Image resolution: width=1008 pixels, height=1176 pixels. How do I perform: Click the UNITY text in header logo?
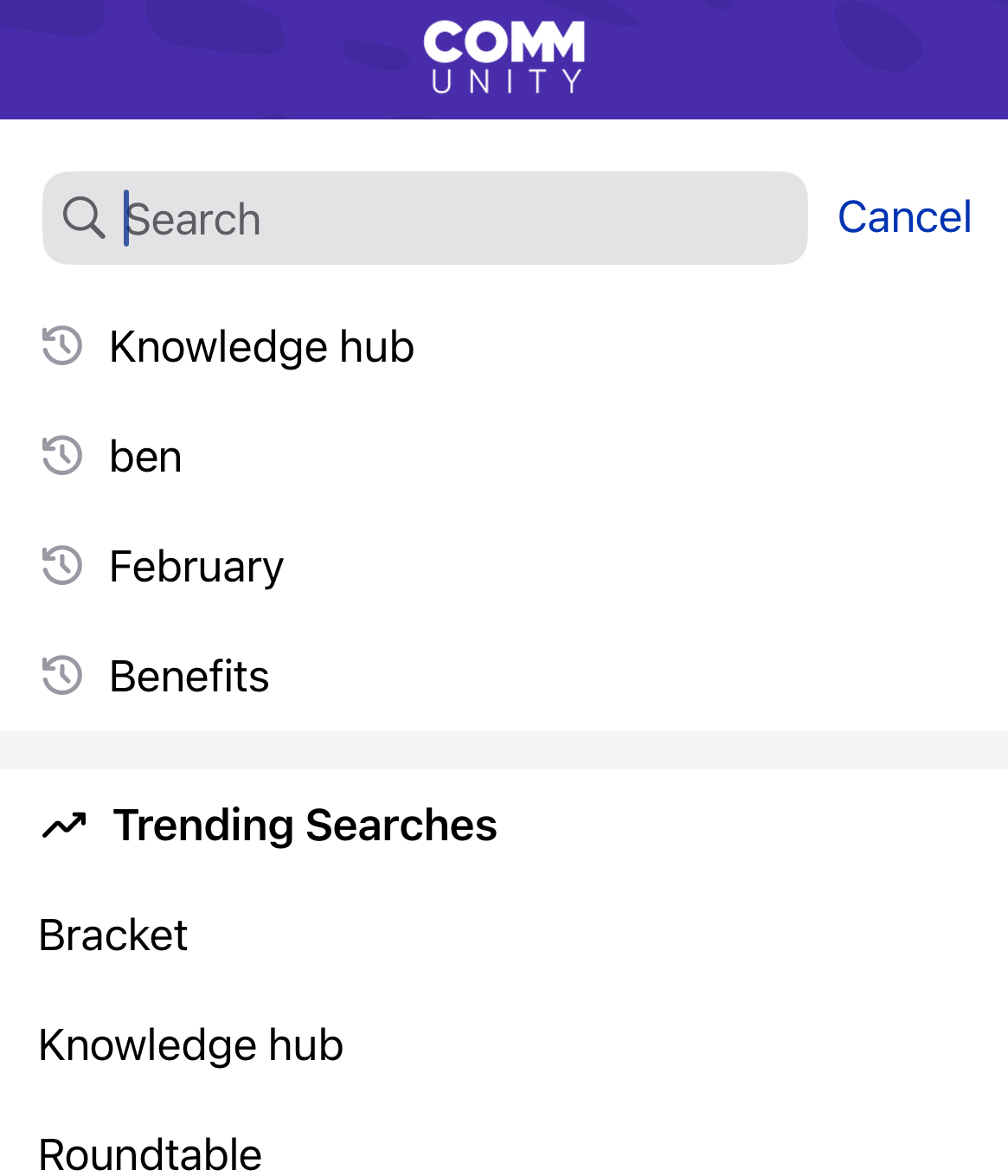(506, 81)
